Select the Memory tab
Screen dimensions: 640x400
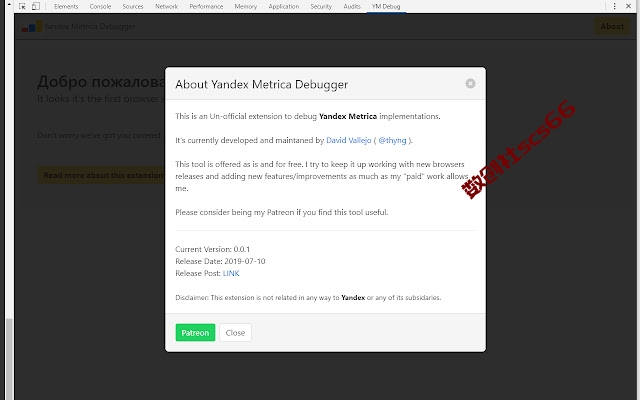pos(245,7)
